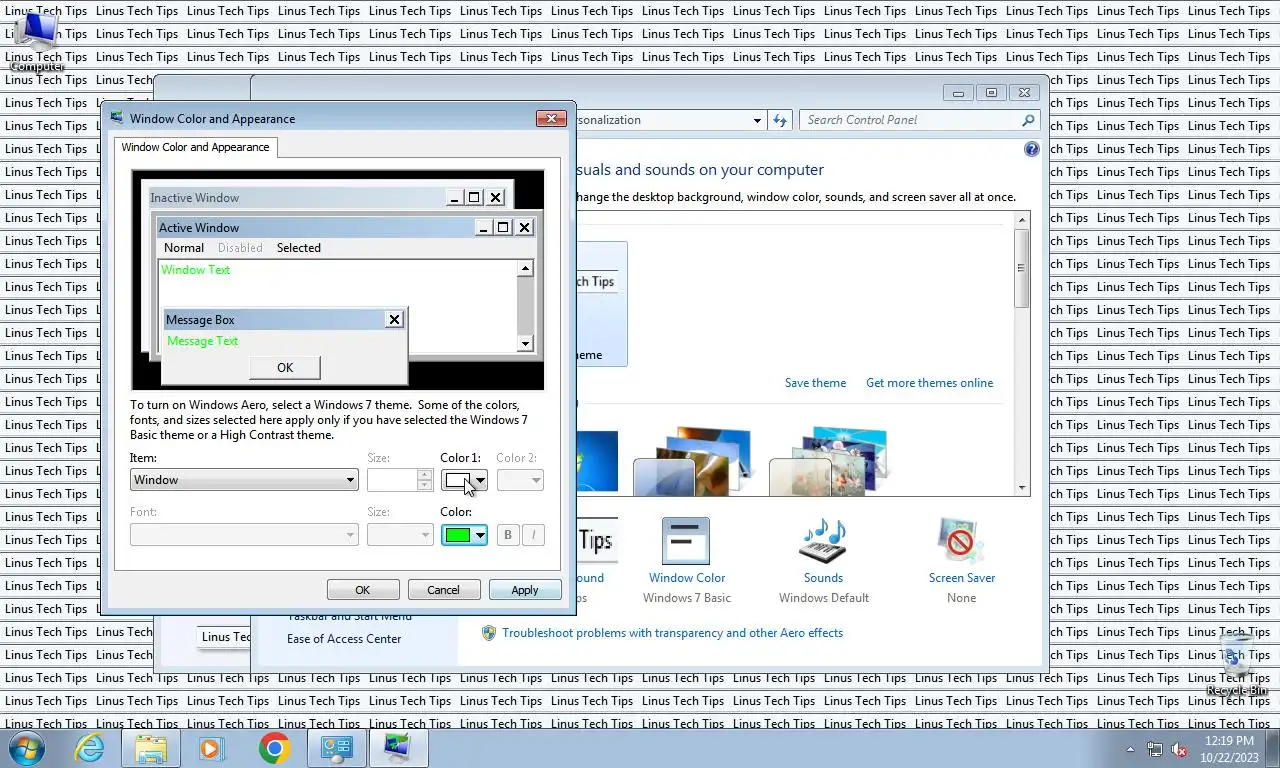The height and width of the screenshot is (768, 1280).
Task: Select the Personalization taskbar button
Action: 399,748
